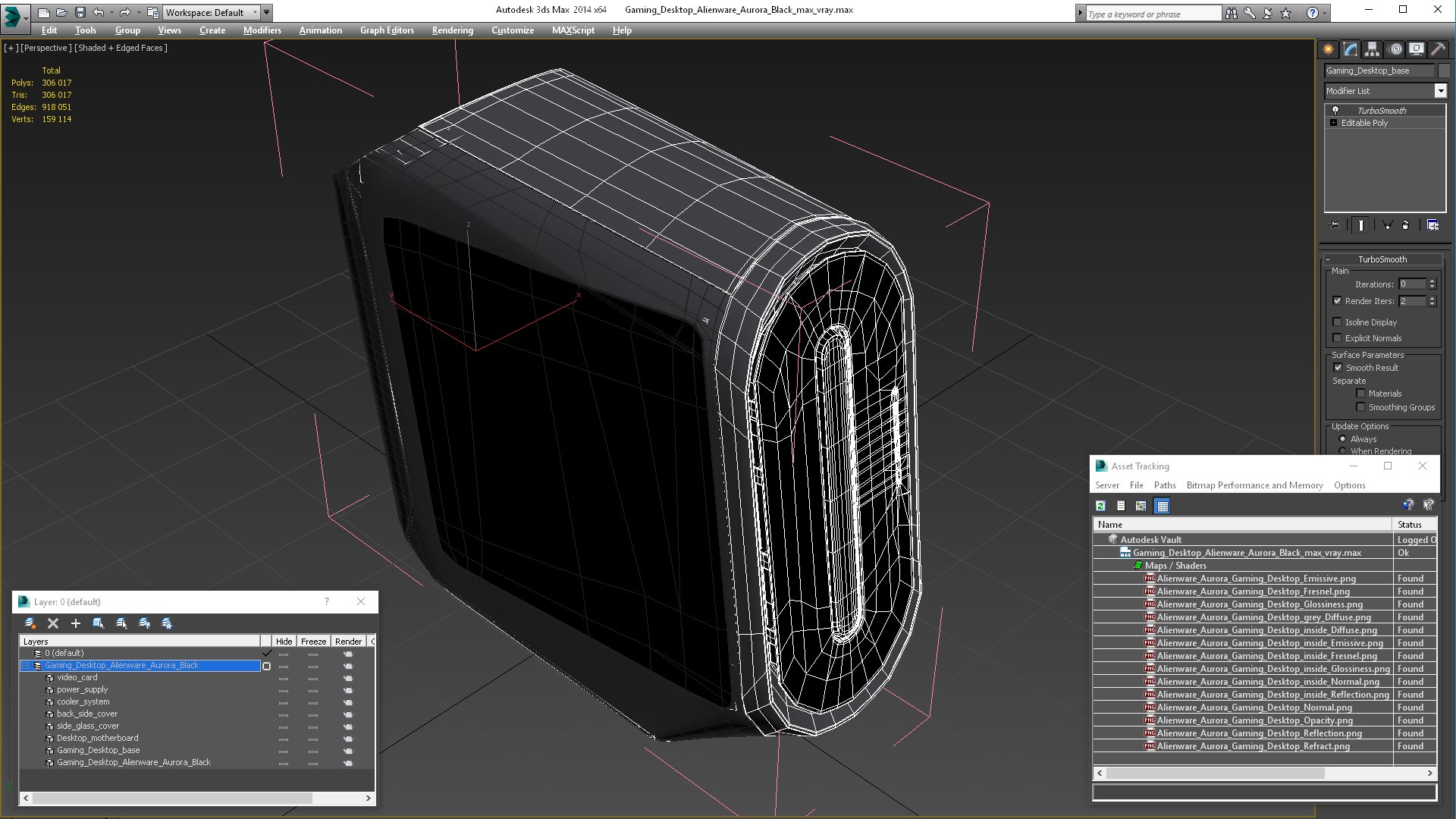Open the Rendering menu

click(452, 30)
